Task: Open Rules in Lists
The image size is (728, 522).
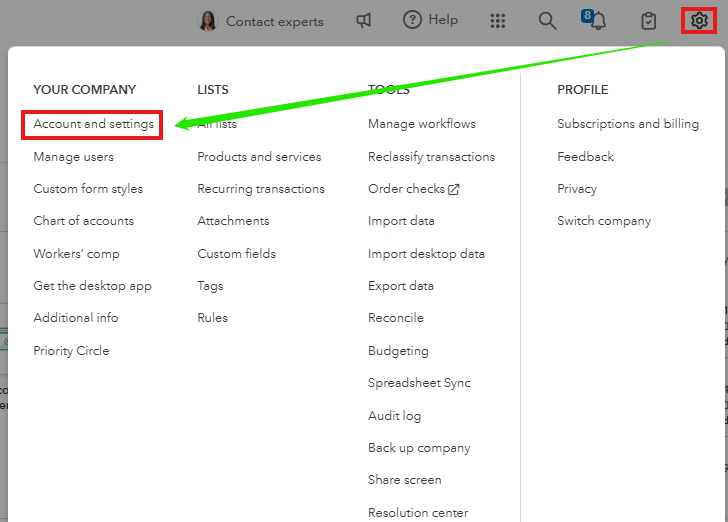Action: 213,318
